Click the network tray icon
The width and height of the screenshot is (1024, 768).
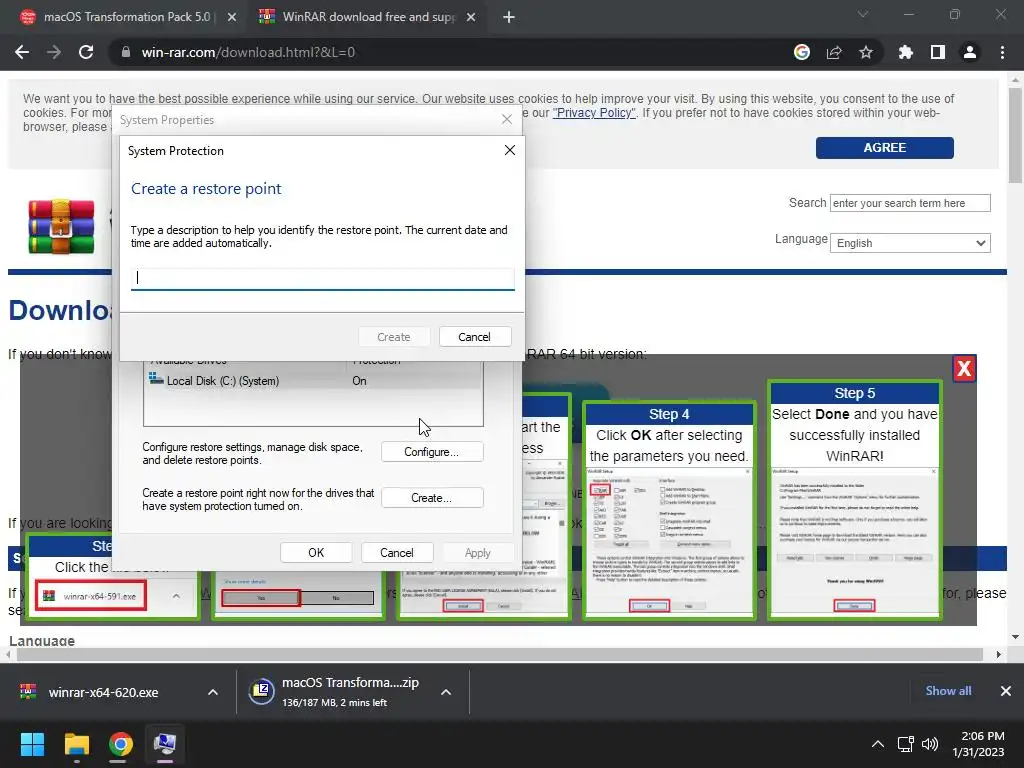905,744
